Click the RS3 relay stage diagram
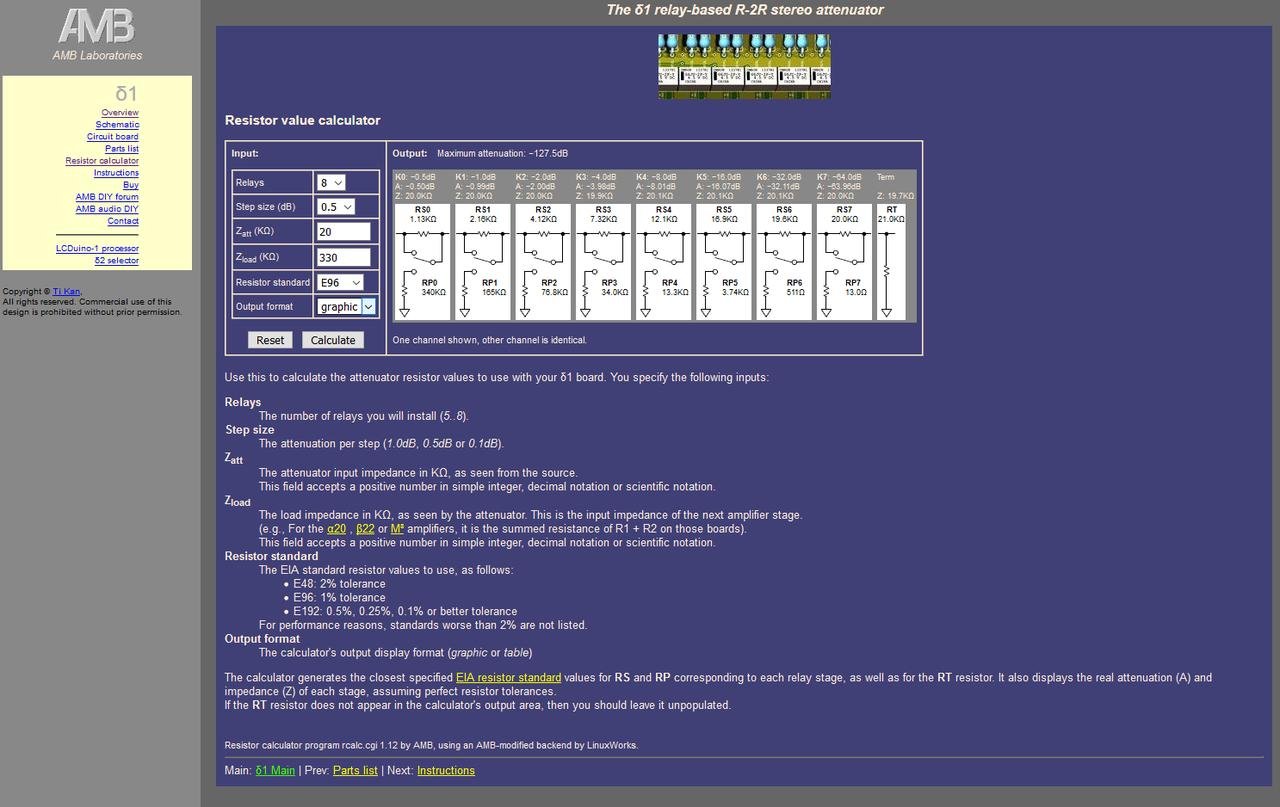 pos(603,262)
